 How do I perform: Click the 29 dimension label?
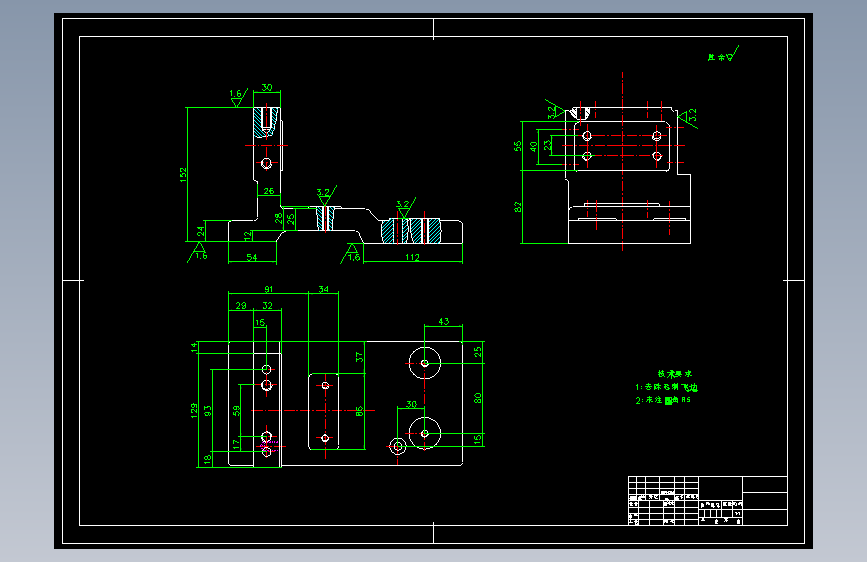click(241, 305)
